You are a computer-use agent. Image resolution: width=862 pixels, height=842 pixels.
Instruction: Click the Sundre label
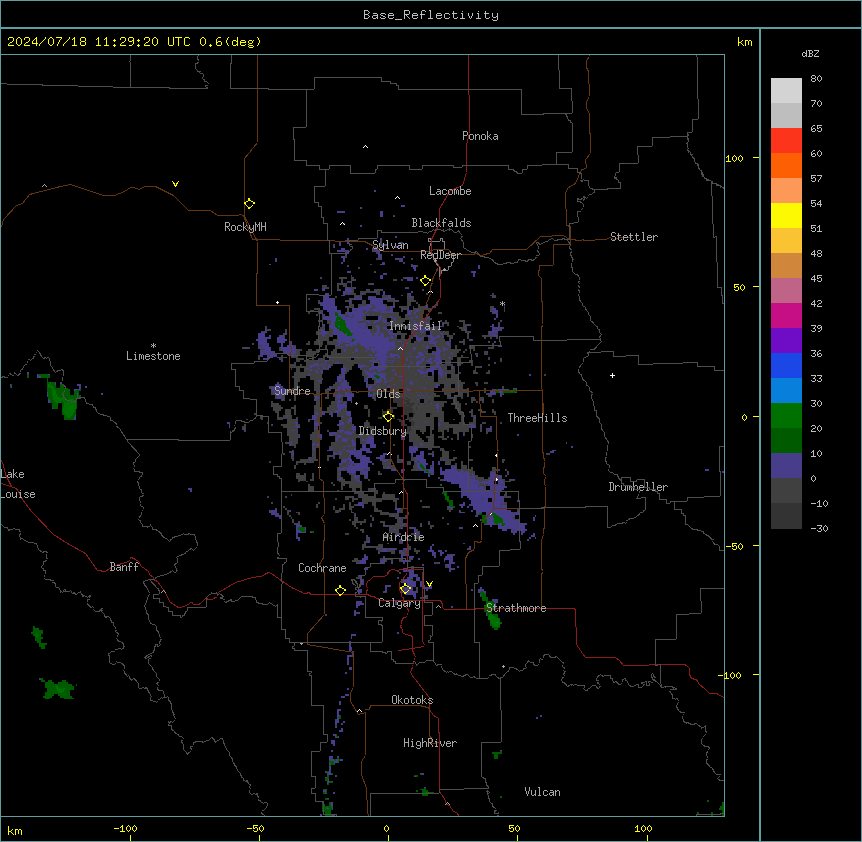[x=292, y=391]
